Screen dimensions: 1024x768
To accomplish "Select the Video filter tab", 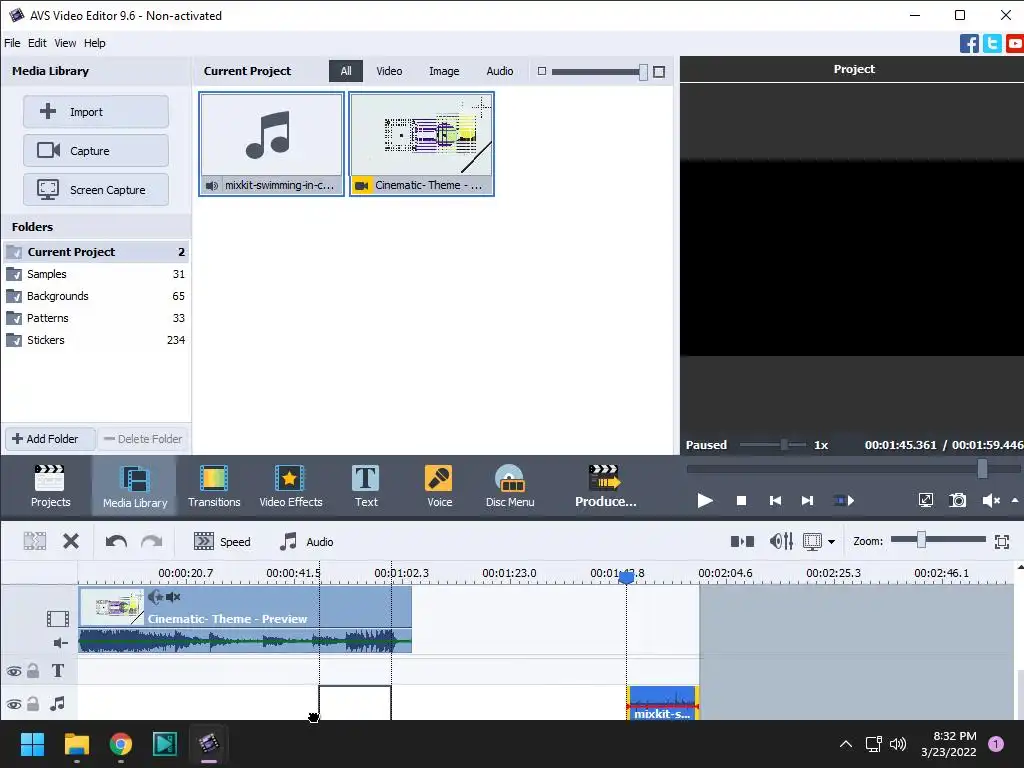I will pos(389,71).
